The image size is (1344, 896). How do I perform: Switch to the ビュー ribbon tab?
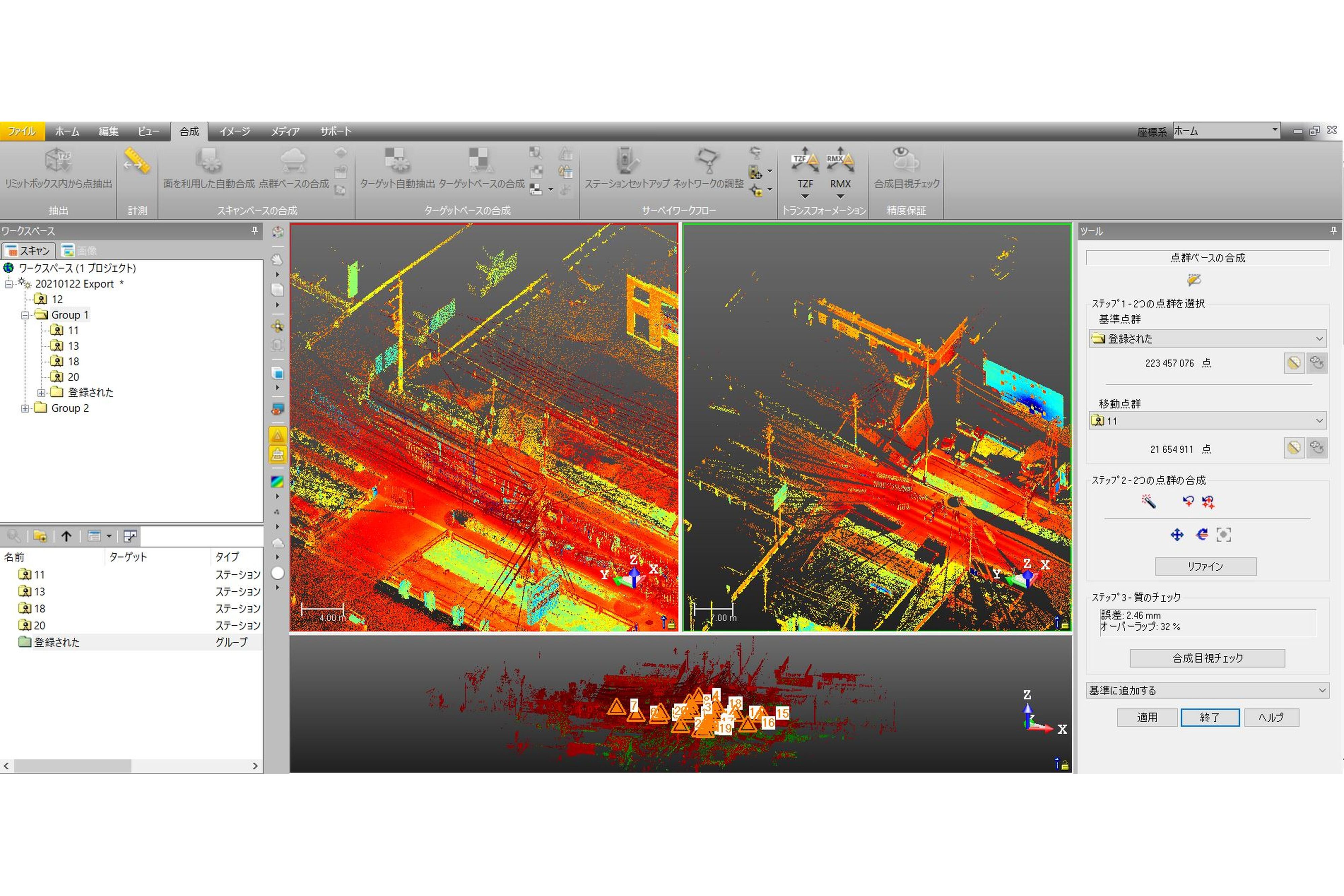pyautogui.click(x=148, y=131)
